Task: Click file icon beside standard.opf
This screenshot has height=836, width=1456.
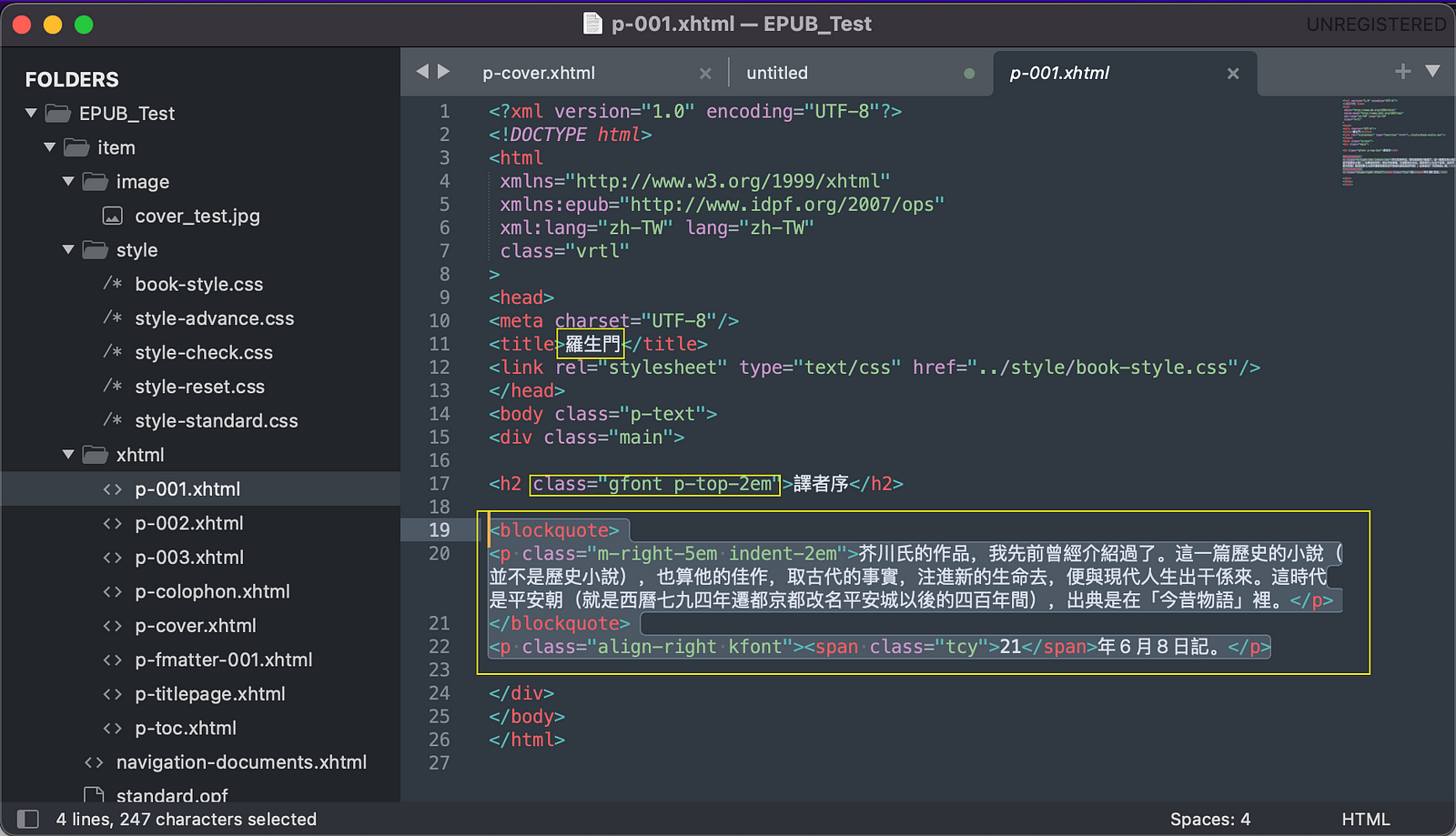Action: [94, 795]
